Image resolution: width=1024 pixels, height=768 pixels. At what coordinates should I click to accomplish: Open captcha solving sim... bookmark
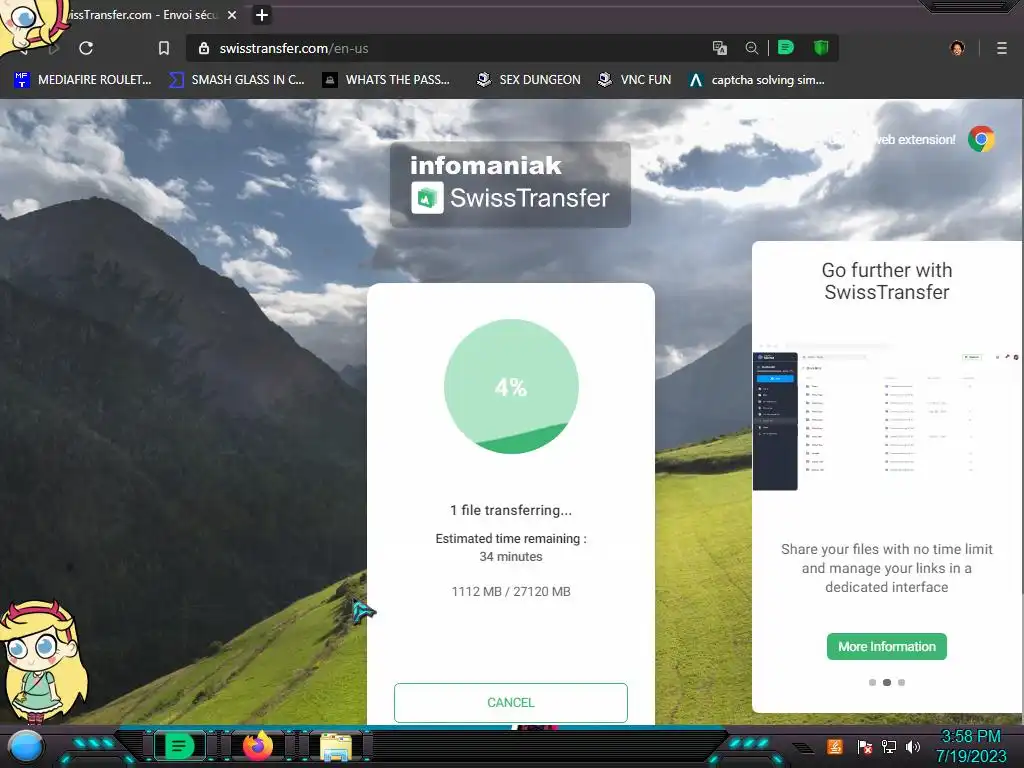point(756,80)
